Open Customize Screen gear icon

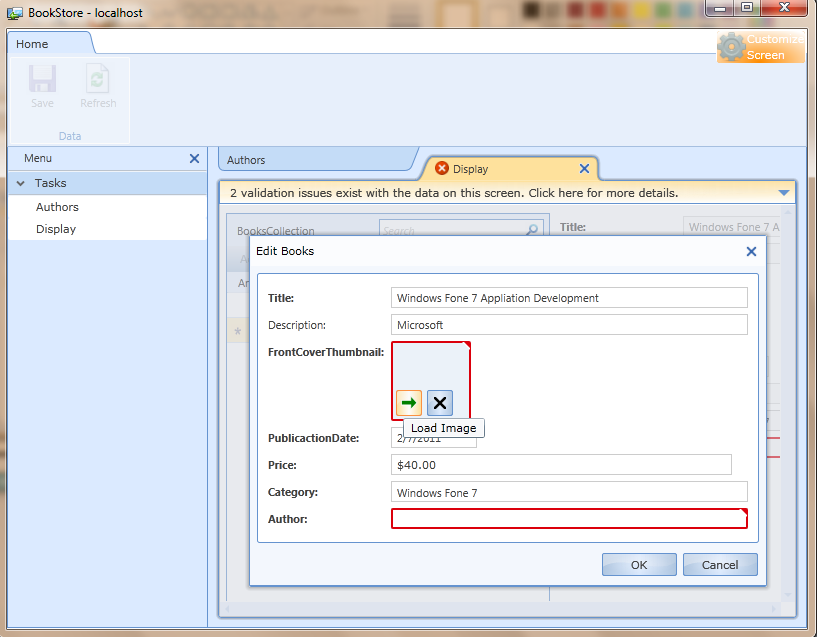[732, 47]
